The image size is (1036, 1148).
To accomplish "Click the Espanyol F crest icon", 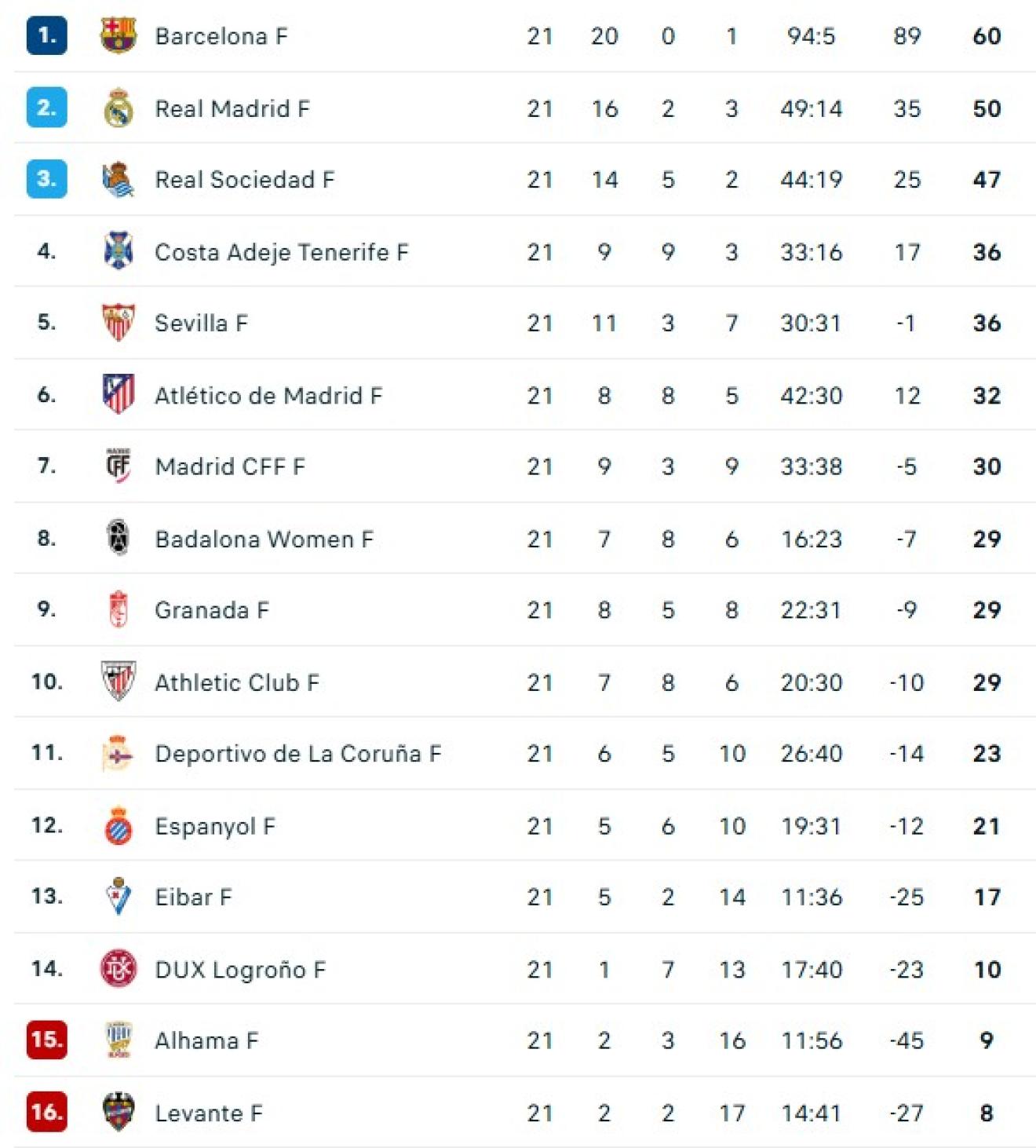I will pyautogui.click(x=119, y=825).
